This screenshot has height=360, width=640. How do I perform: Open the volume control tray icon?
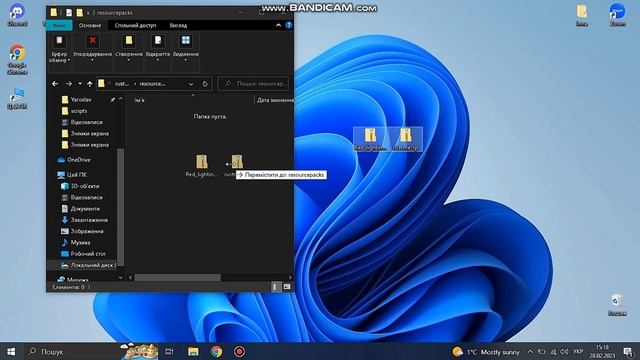(x=564, y=352)
